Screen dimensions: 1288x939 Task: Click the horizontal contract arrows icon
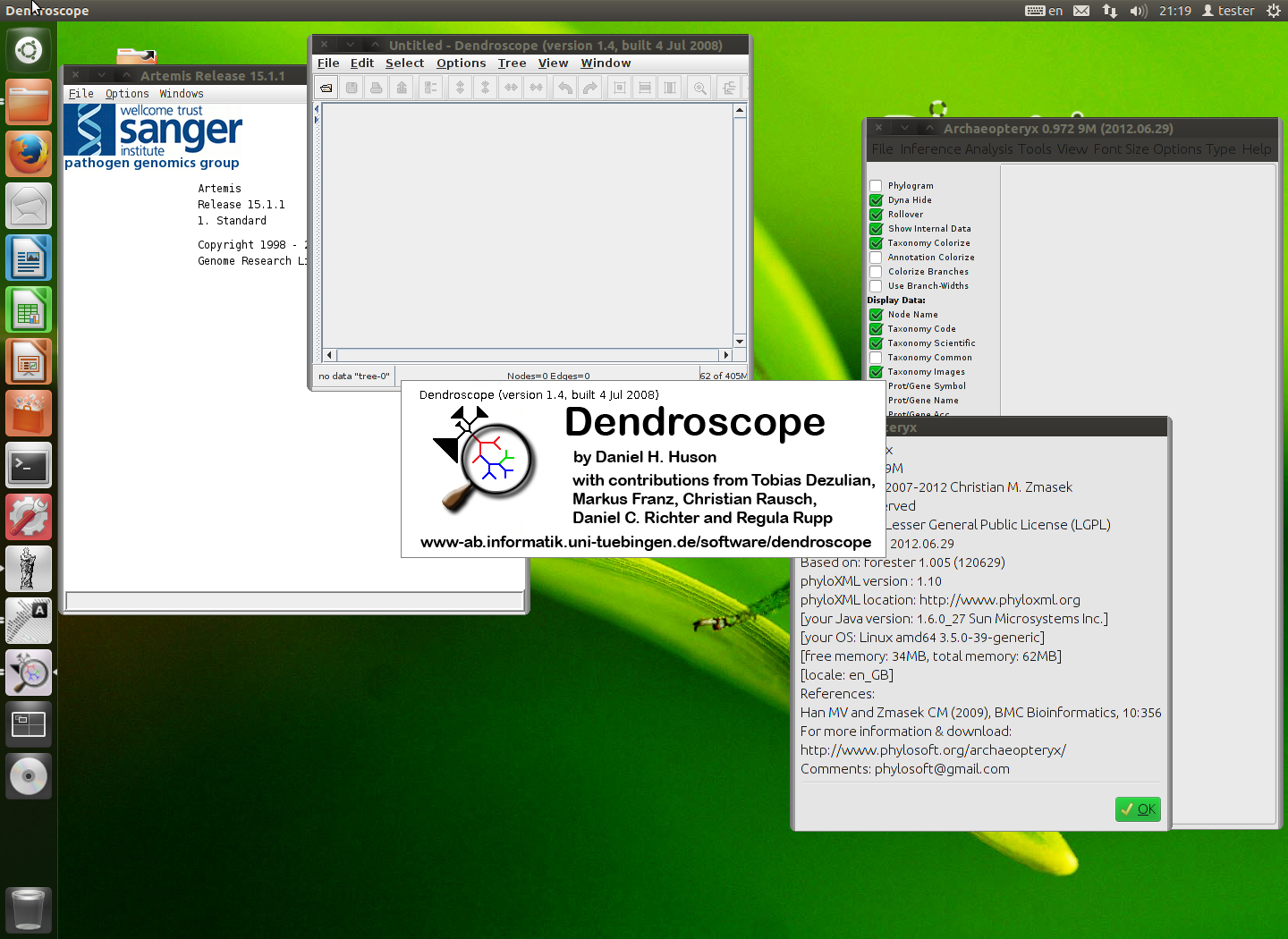[x=536, y=88]
